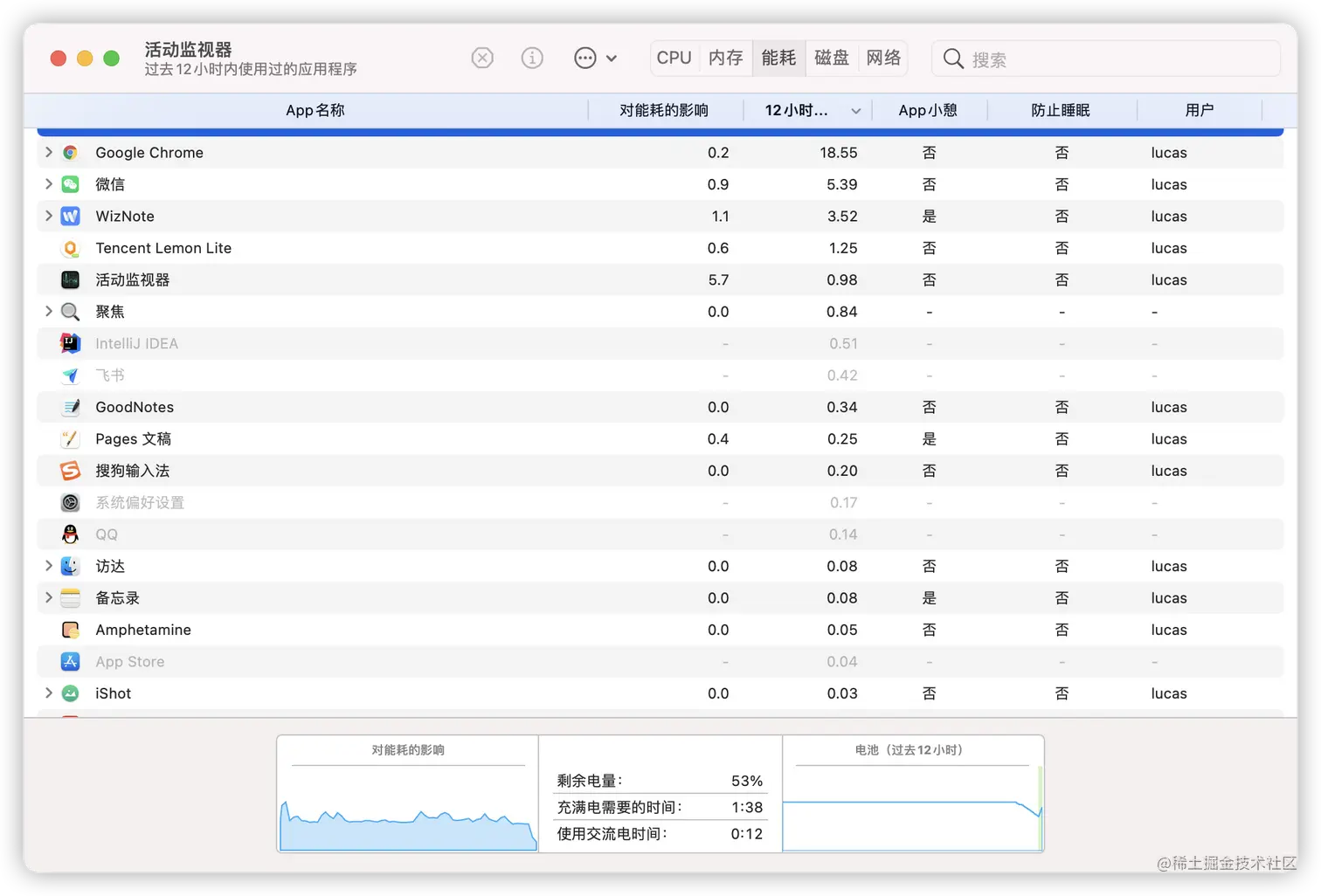This screenshot has height=896, width=1321.
Task: Switch to the CPU tab
Action: (674, 58)
